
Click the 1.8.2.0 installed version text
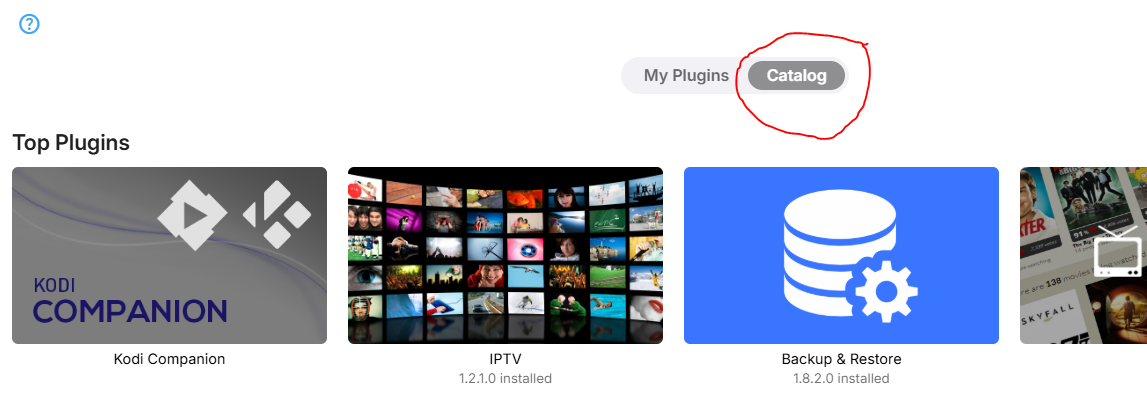click(841, 378)
